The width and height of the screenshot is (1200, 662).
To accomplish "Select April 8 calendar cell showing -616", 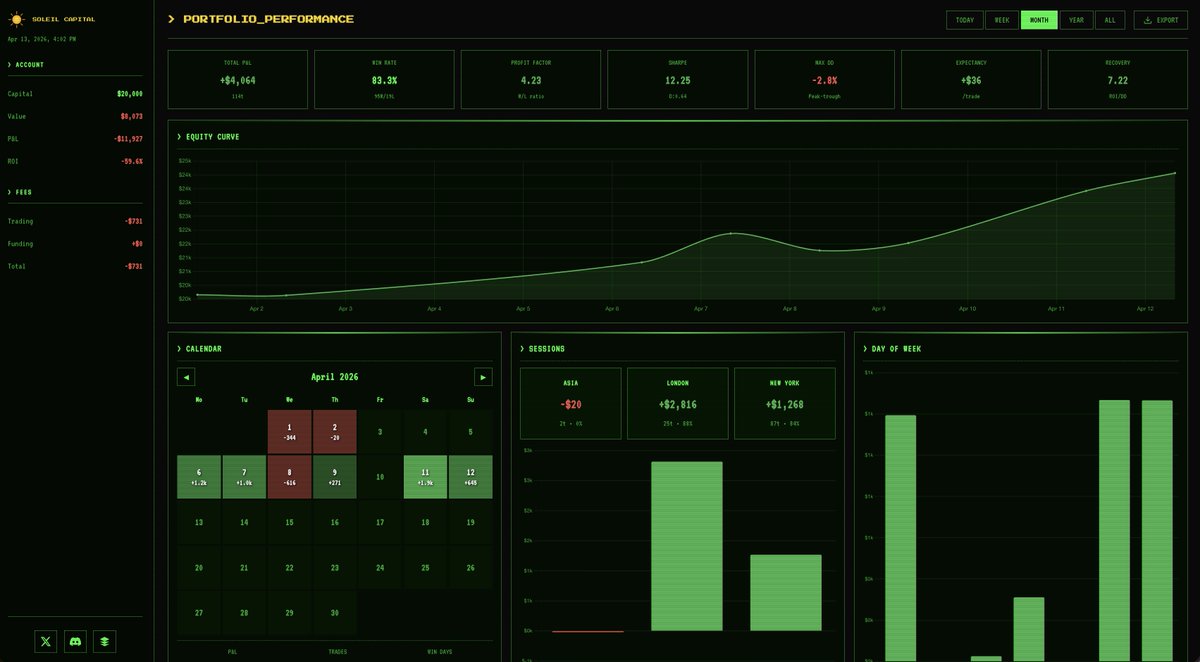I will 289,477.
